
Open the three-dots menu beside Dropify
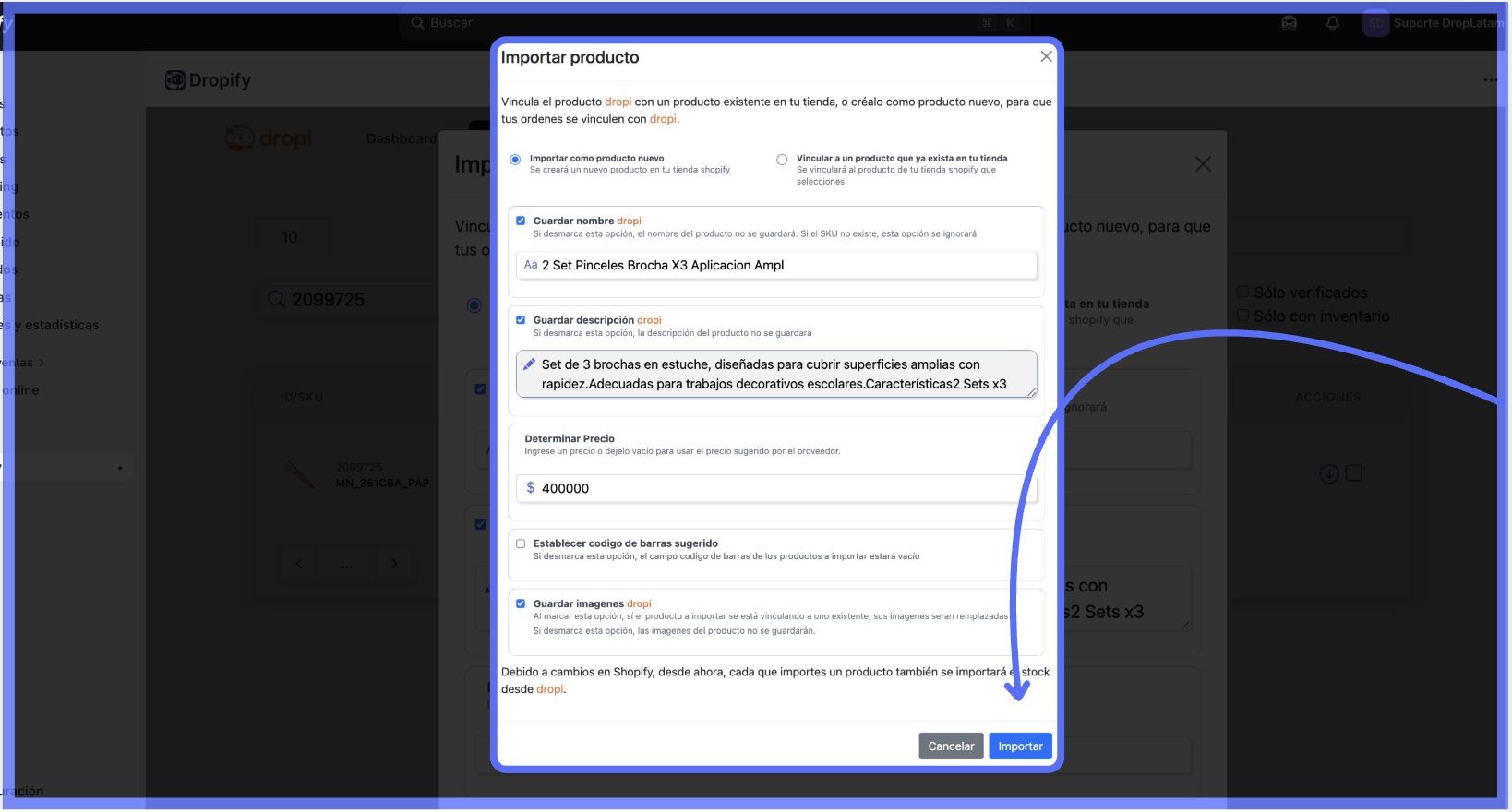[x=1490, y=80]
